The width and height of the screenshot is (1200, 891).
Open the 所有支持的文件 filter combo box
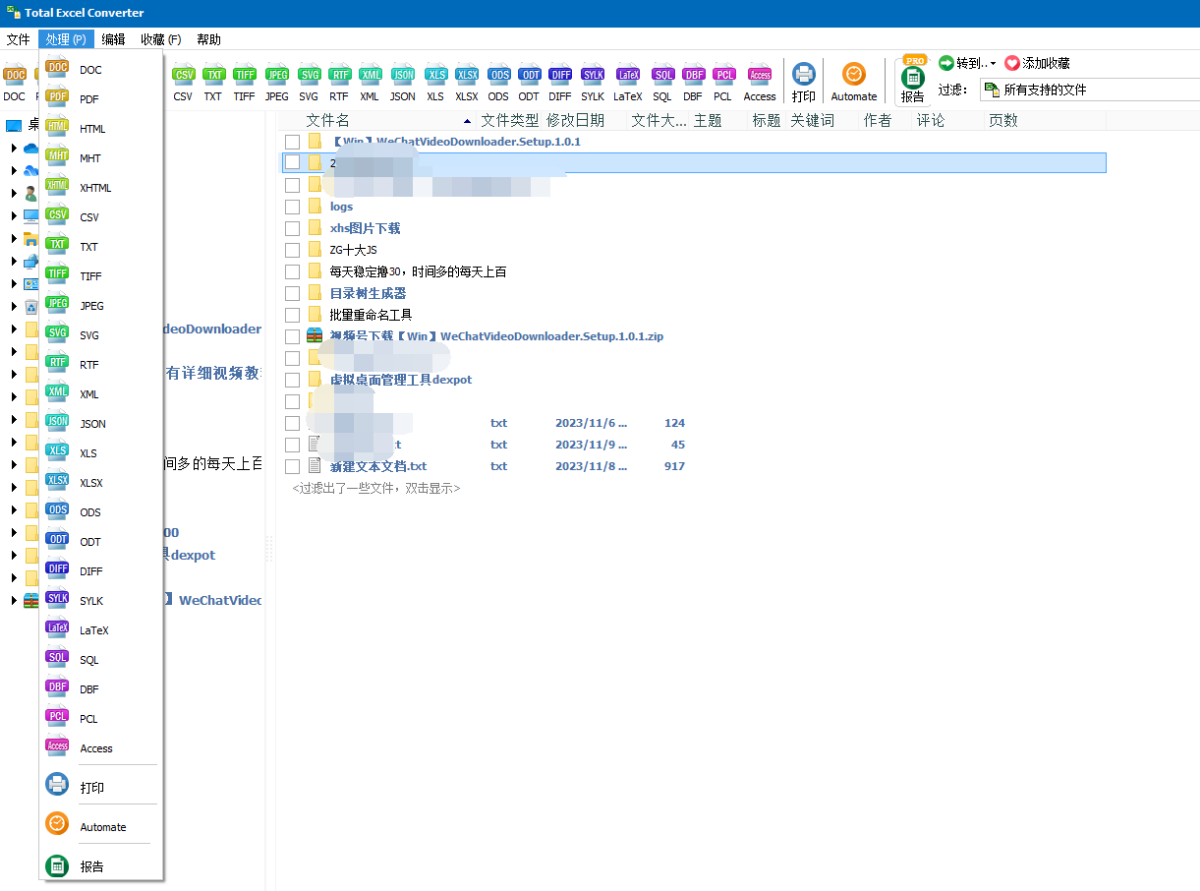tap(1089, 90)
